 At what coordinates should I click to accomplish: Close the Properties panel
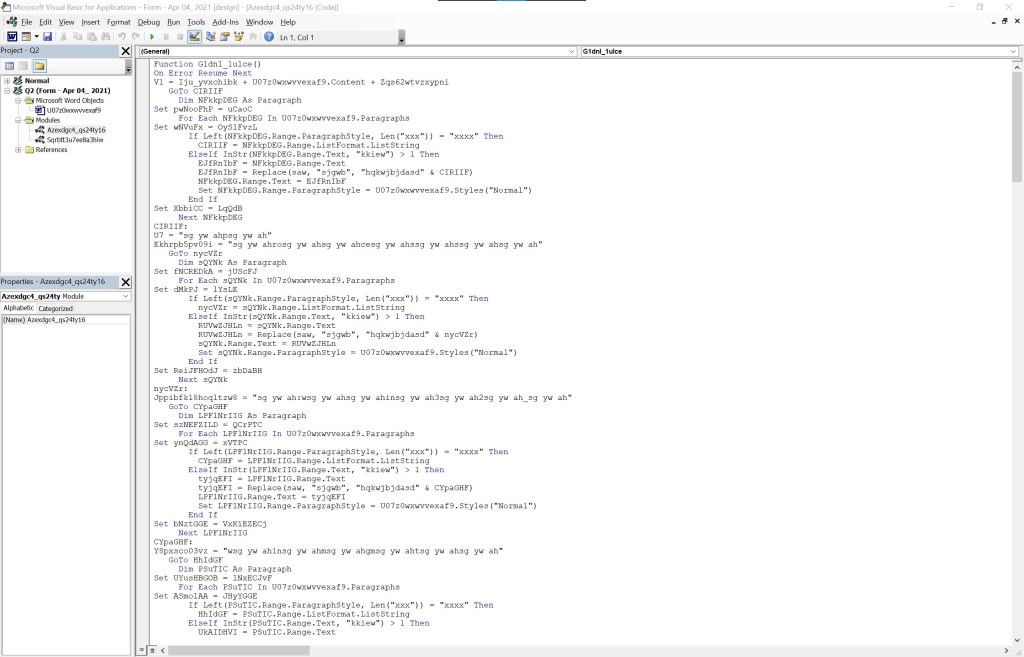[125, 282]
